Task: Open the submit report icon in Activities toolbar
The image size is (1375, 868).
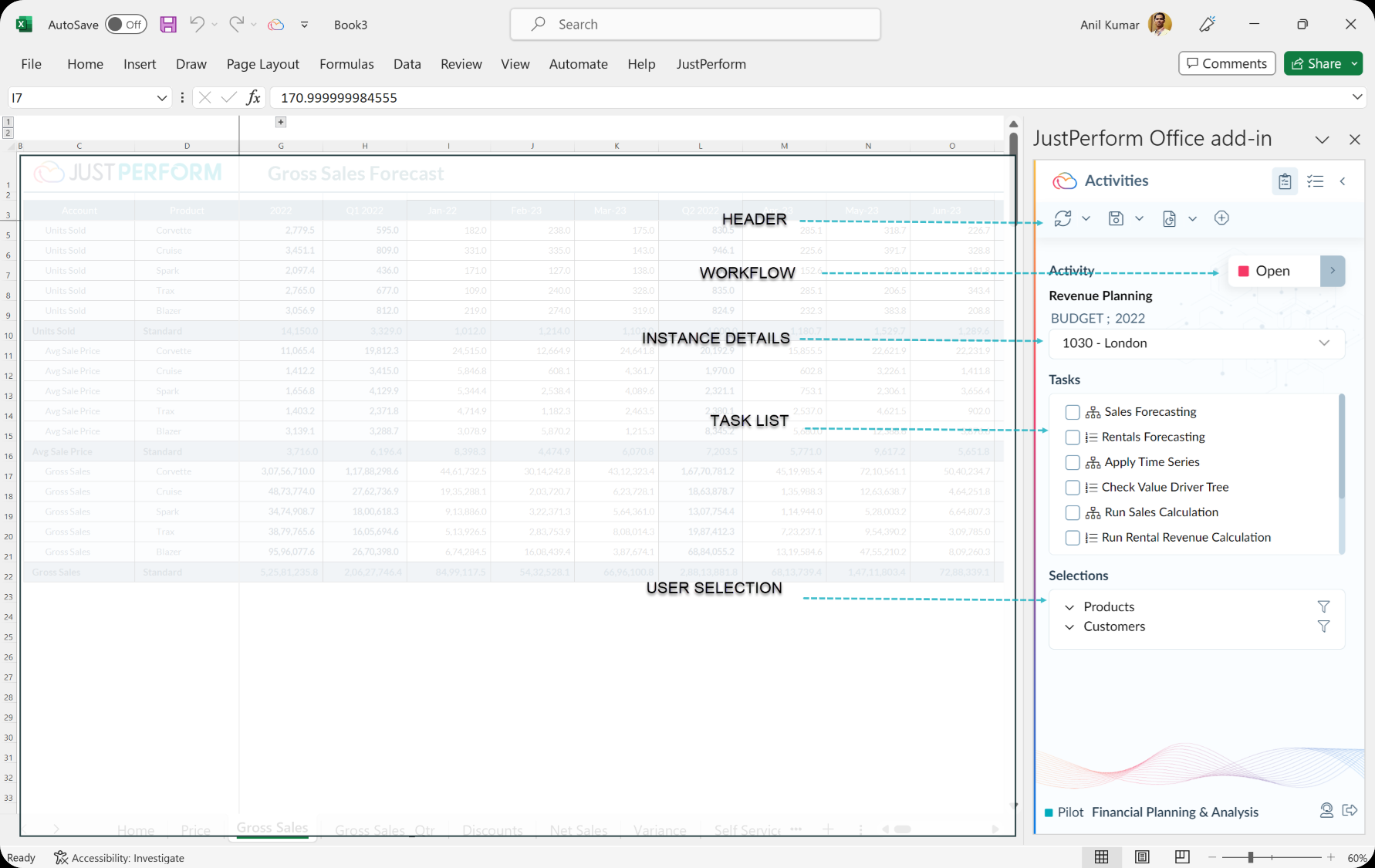Action: tap(1168, 218)
